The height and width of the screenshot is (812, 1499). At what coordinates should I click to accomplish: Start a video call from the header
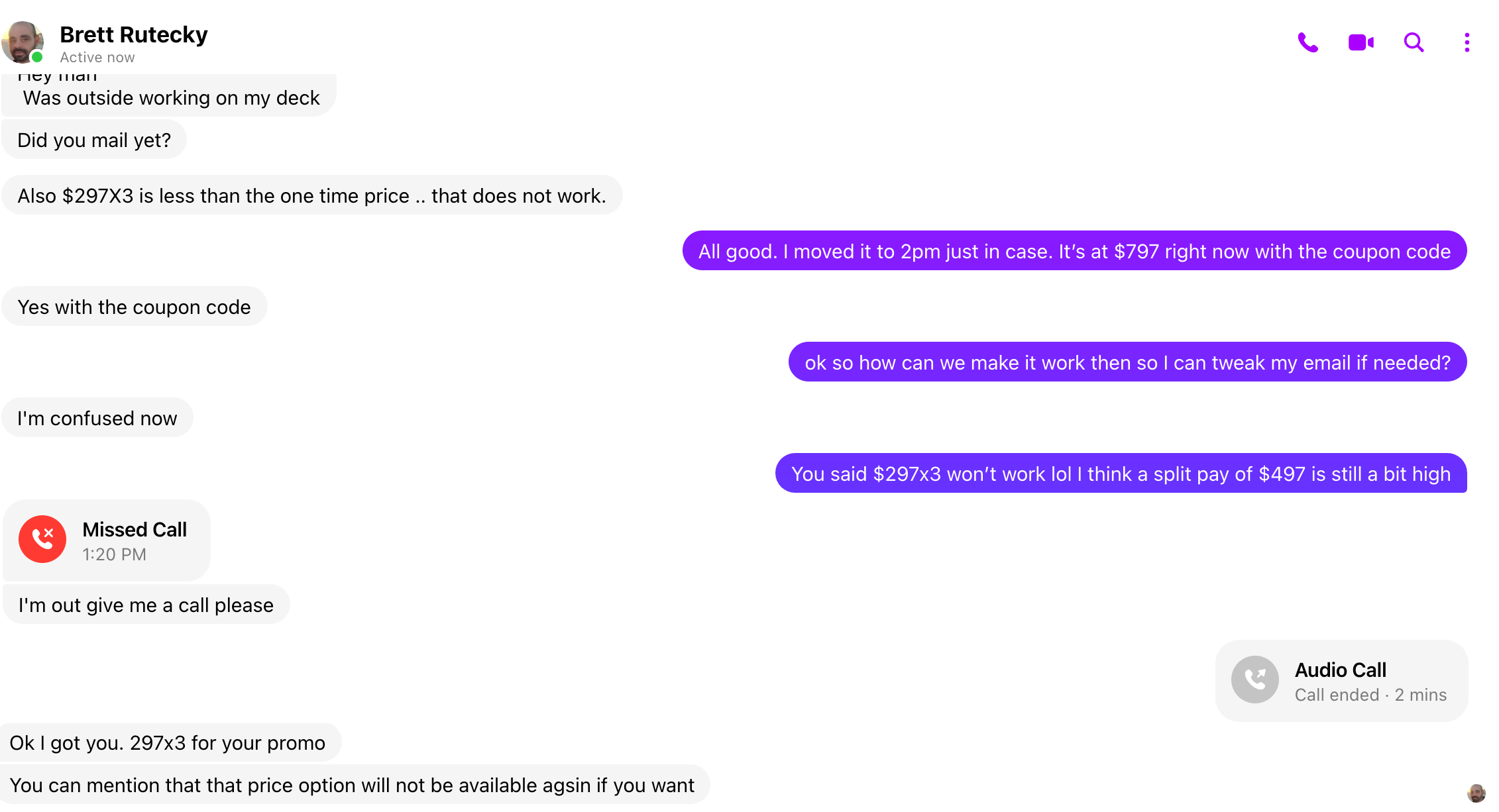tap(1360, 42)
